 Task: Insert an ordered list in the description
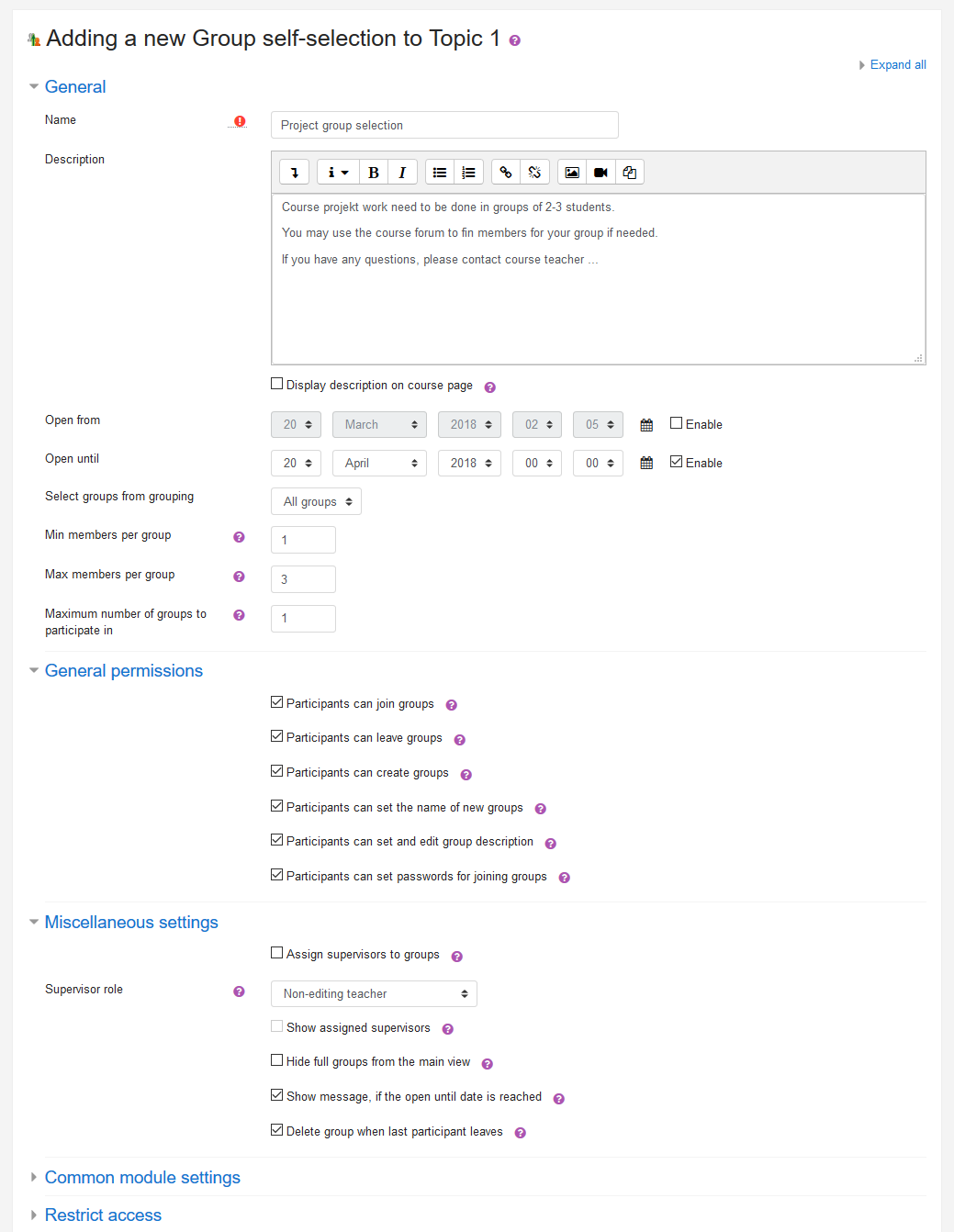468,172
